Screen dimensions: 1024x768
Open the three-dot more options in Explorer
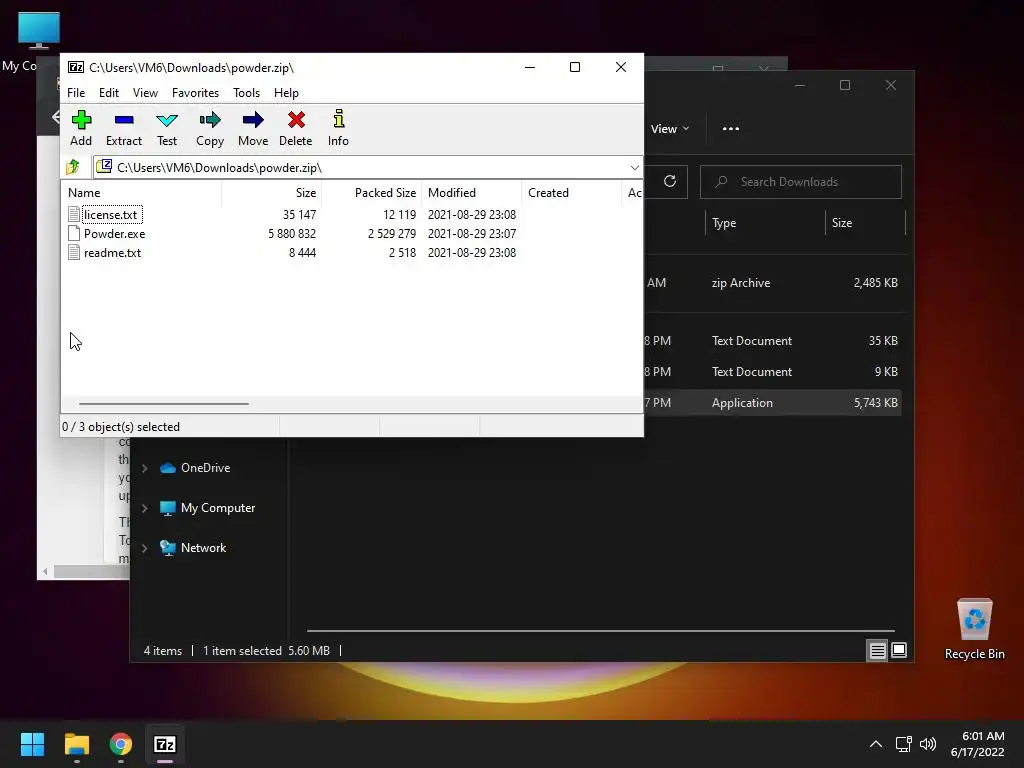tap(731, 129)
